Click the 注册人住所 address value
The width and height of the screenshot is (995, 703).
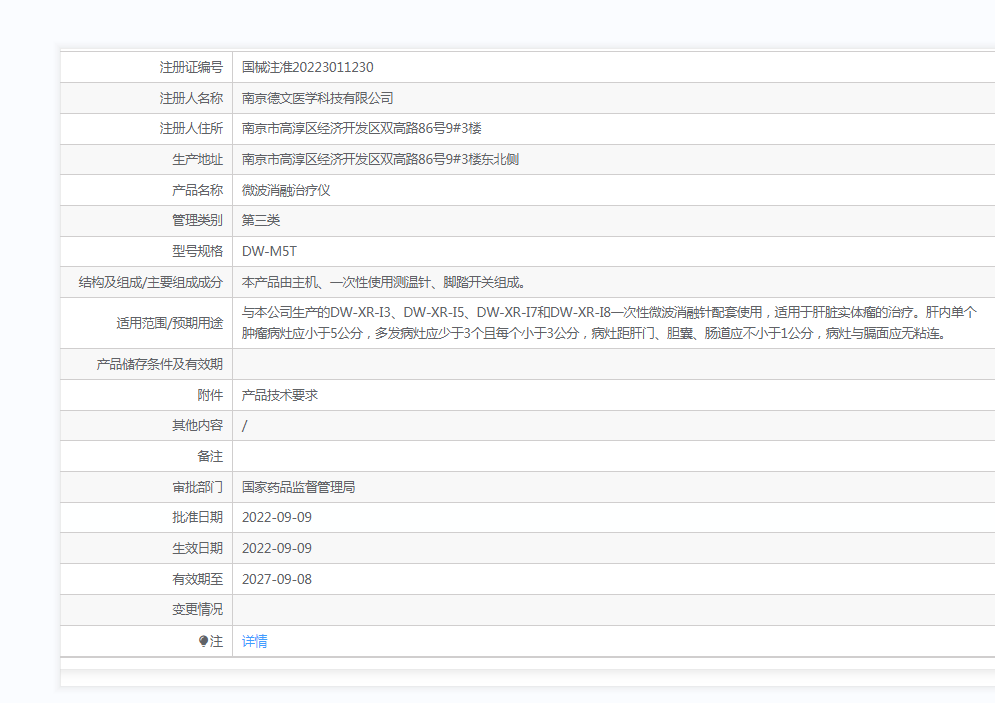(362, 128)
